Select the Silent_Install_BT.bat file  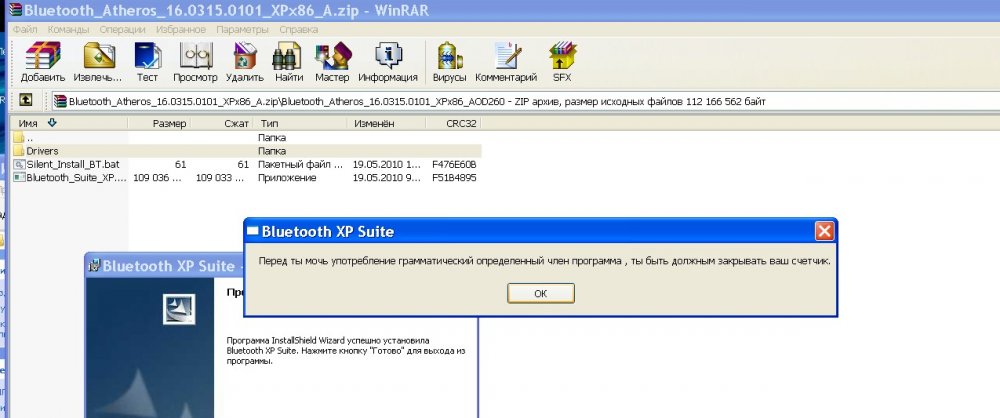pos(65,164)
